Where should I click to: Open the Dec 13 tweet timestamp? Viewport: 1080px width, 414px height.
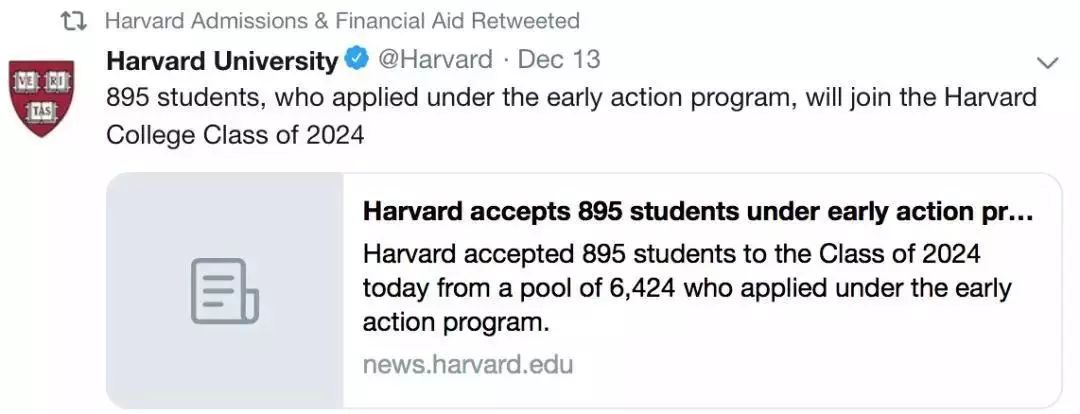pos(559,60)
